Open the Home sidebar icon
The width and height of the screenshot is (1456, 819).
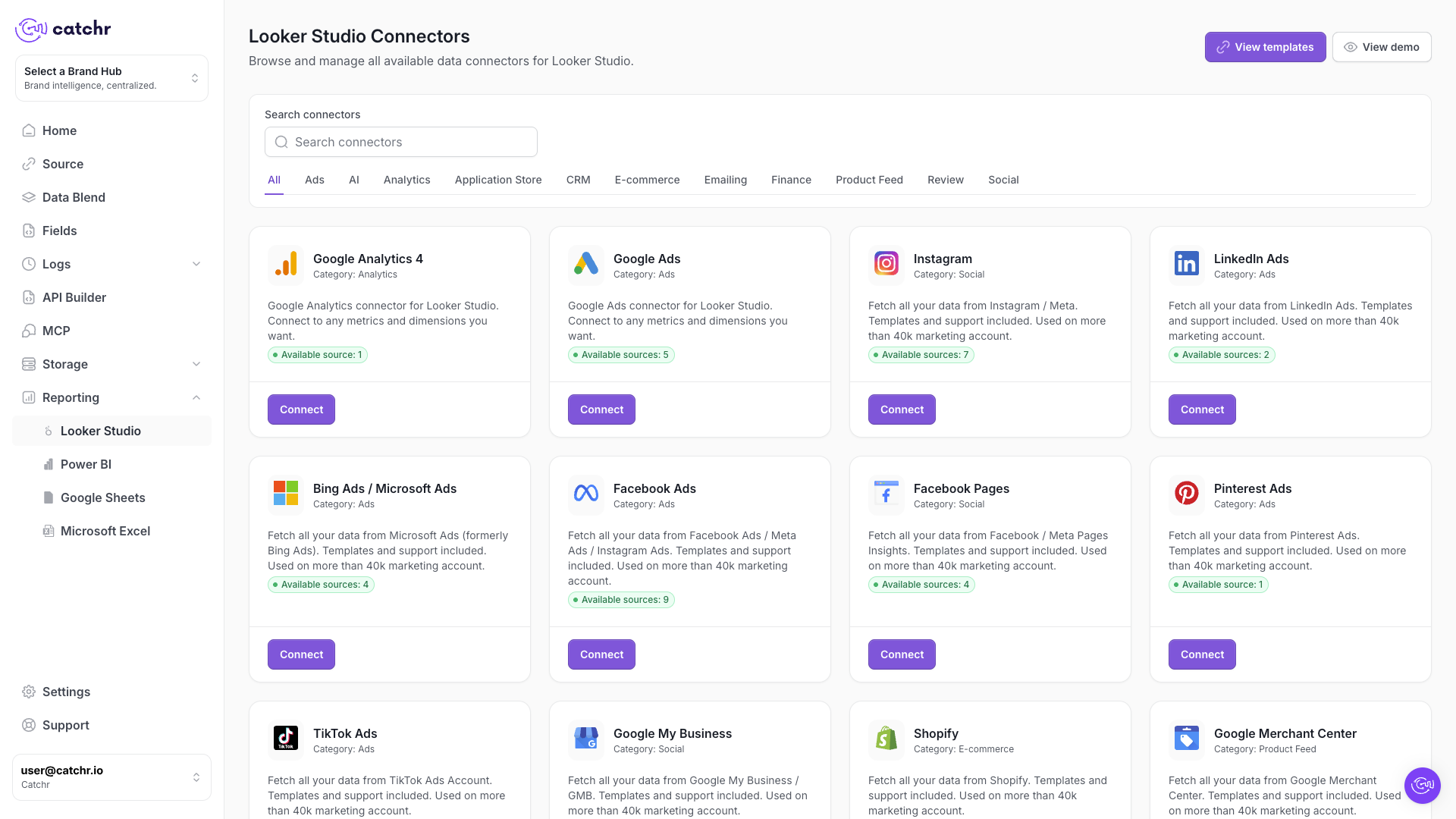pos(29,130)
